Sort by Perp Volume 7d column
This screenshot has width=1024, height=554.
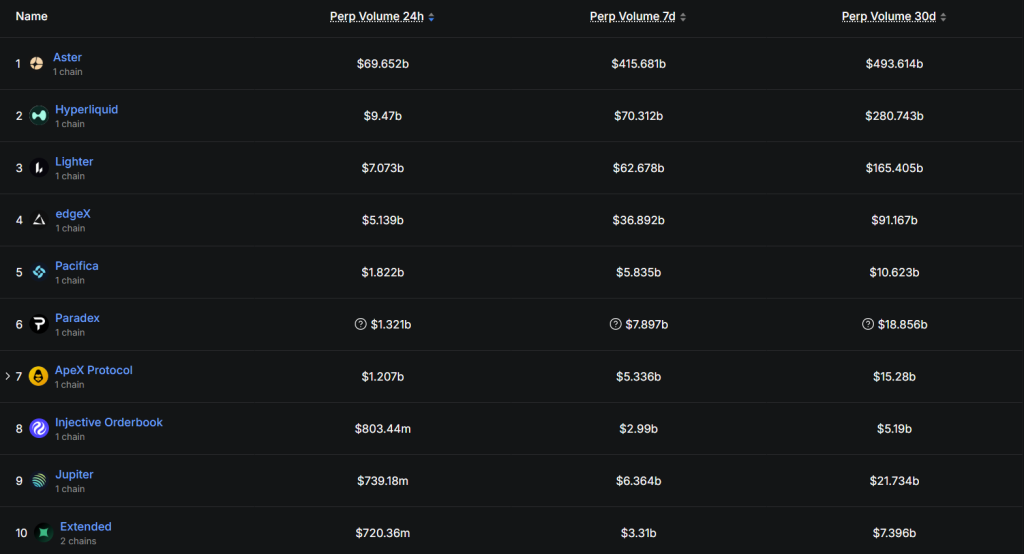point(638,17)
